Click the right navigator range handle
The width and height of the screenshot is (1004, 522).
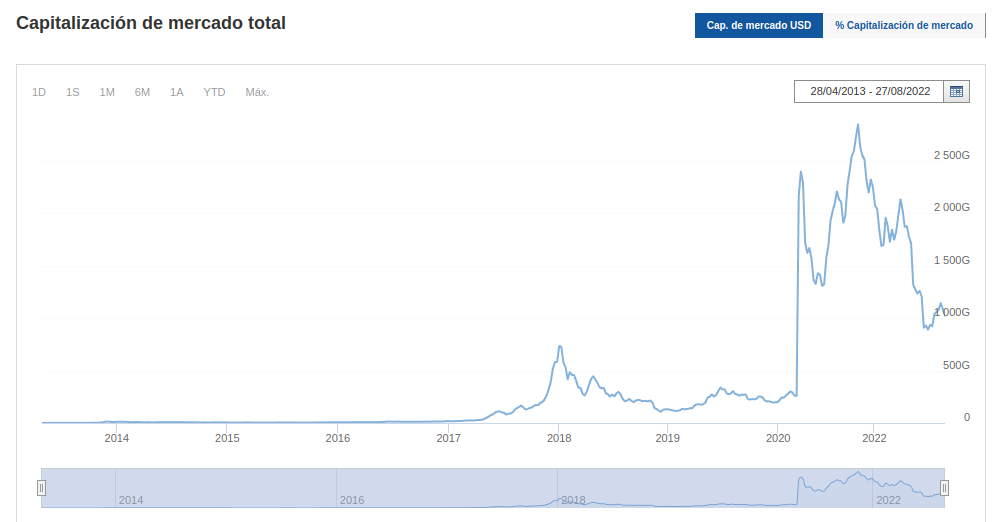tap(944, 488)
